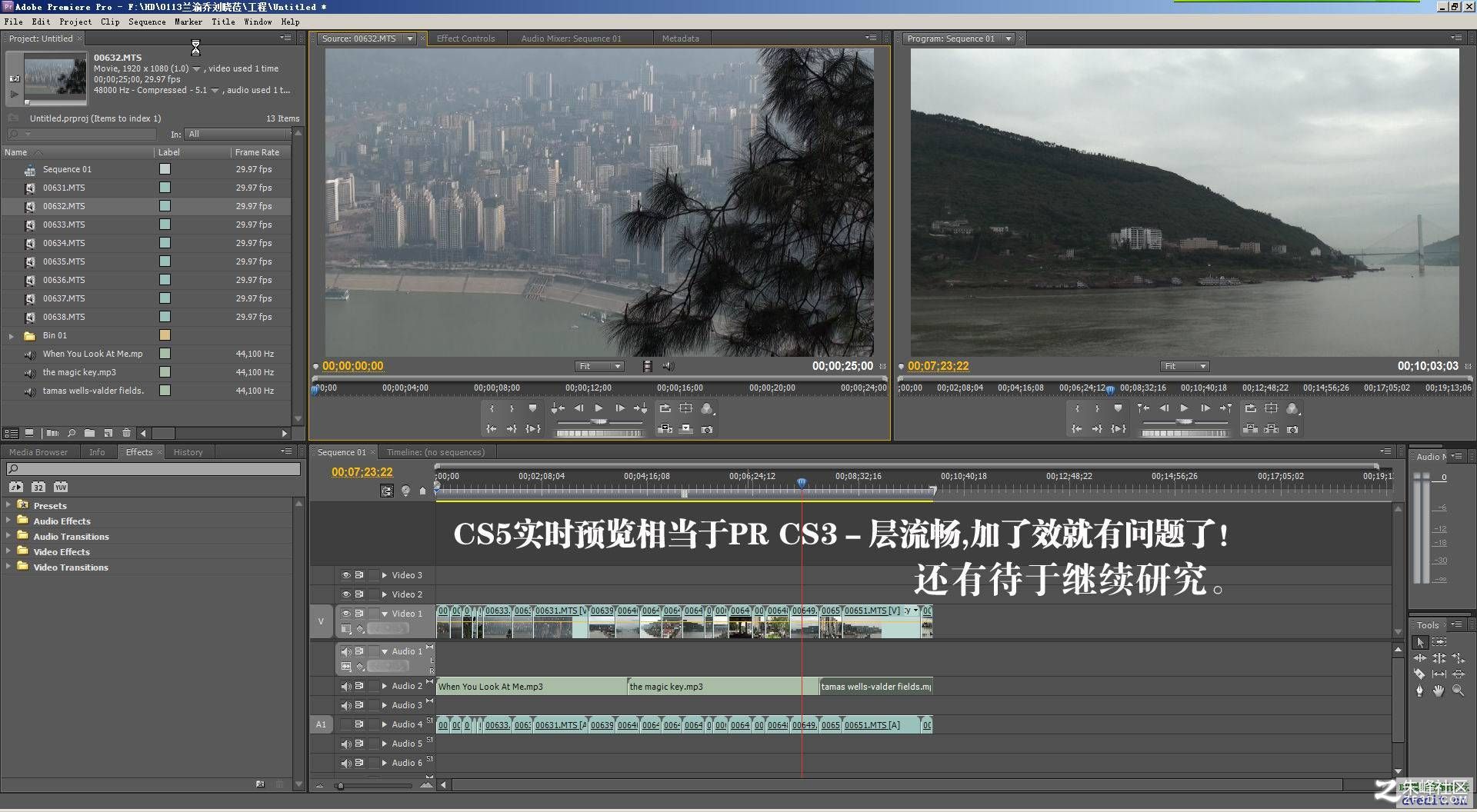Mute Audio 2 track speaker icon
This screenshot has height=812, width=1477.
(x=345, y=686)
